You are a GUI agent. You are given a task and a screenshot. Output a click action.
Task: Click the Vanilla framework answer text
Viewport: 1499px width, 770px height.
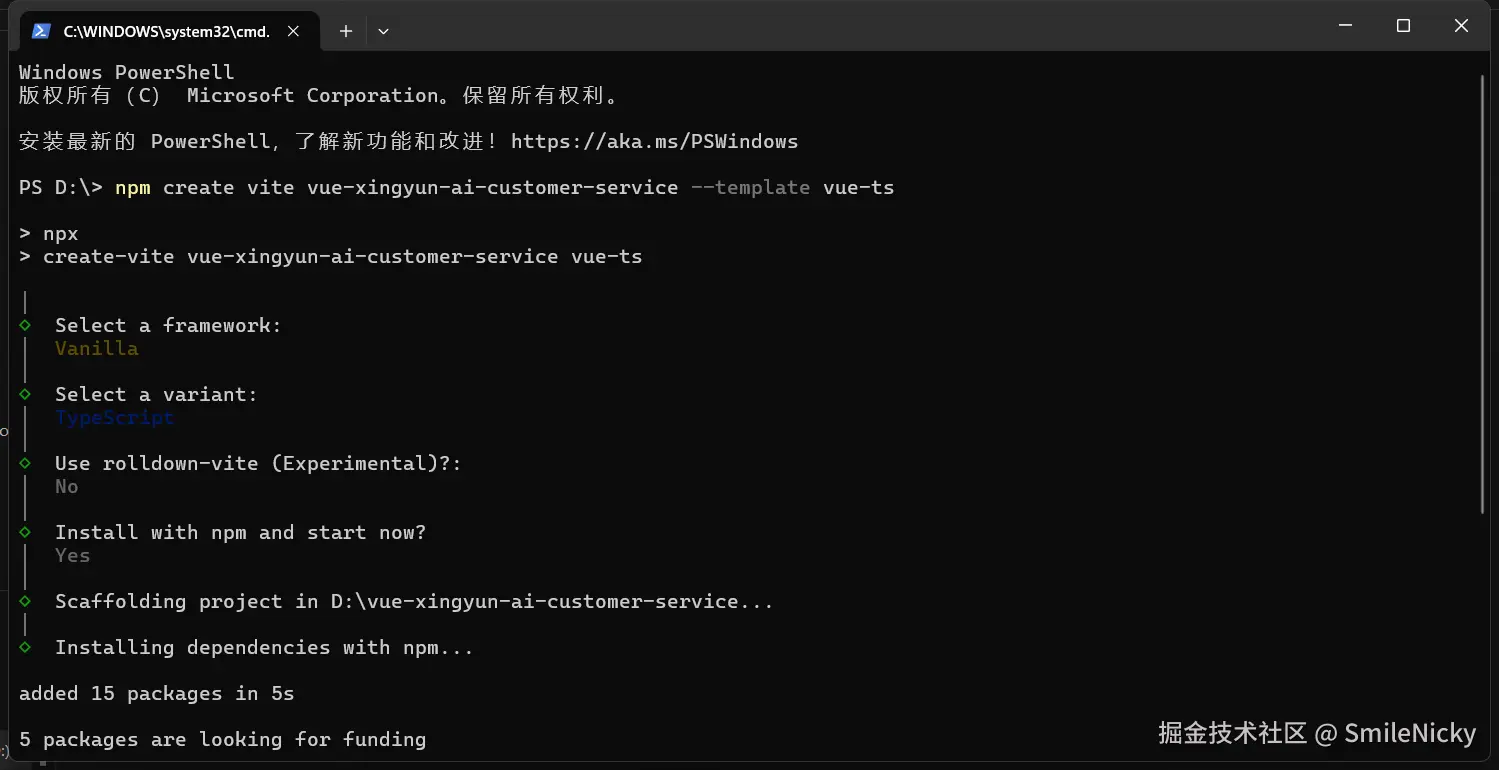click(97, 349)
